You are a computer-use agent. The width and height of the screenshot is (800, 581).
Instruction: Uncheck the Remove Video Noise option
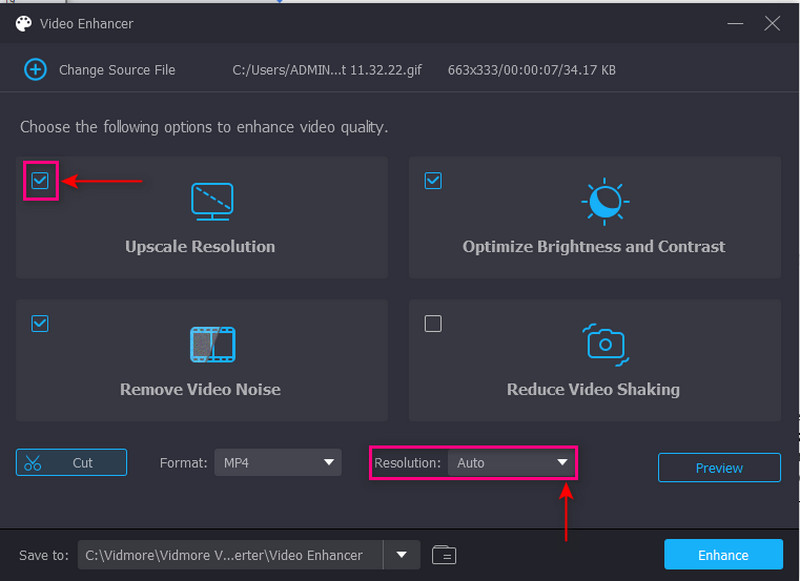(x=40, y=323)
